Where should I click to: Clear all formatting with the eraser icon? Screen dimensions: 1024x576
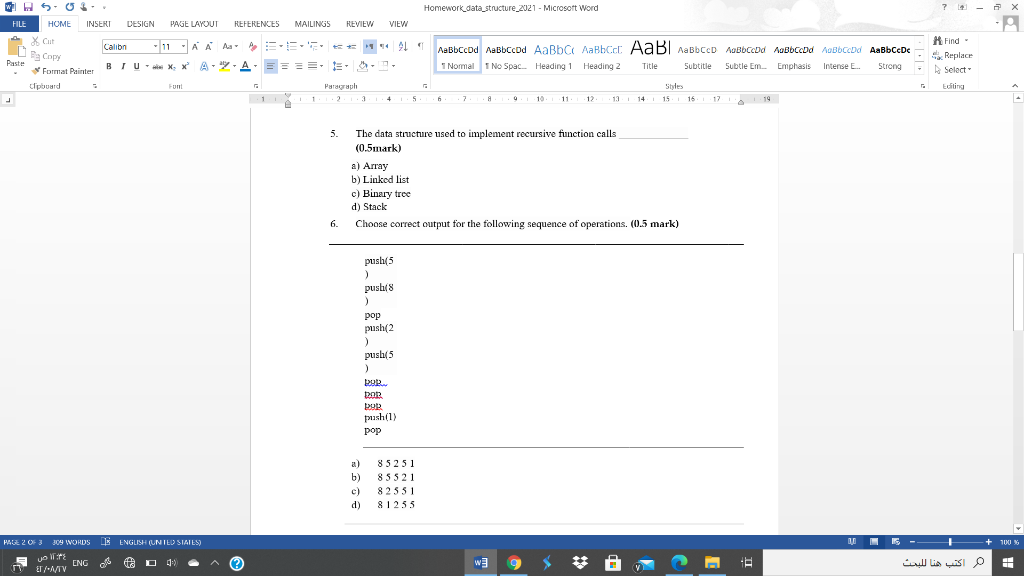(252, 46)
